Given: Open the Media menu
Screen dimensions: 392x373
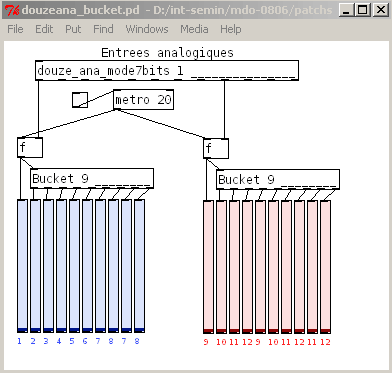Looking at the screenshot, I should [x=194, y=29].
